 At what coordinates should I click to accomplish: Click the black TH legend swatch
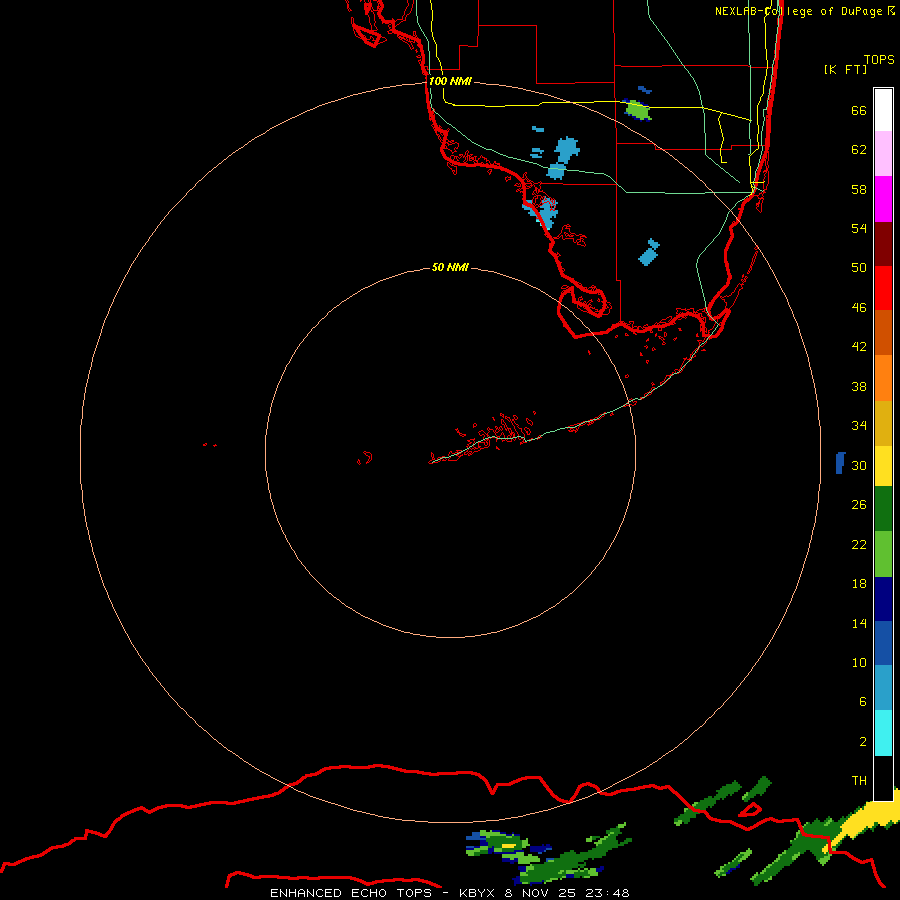click(883, 778)
